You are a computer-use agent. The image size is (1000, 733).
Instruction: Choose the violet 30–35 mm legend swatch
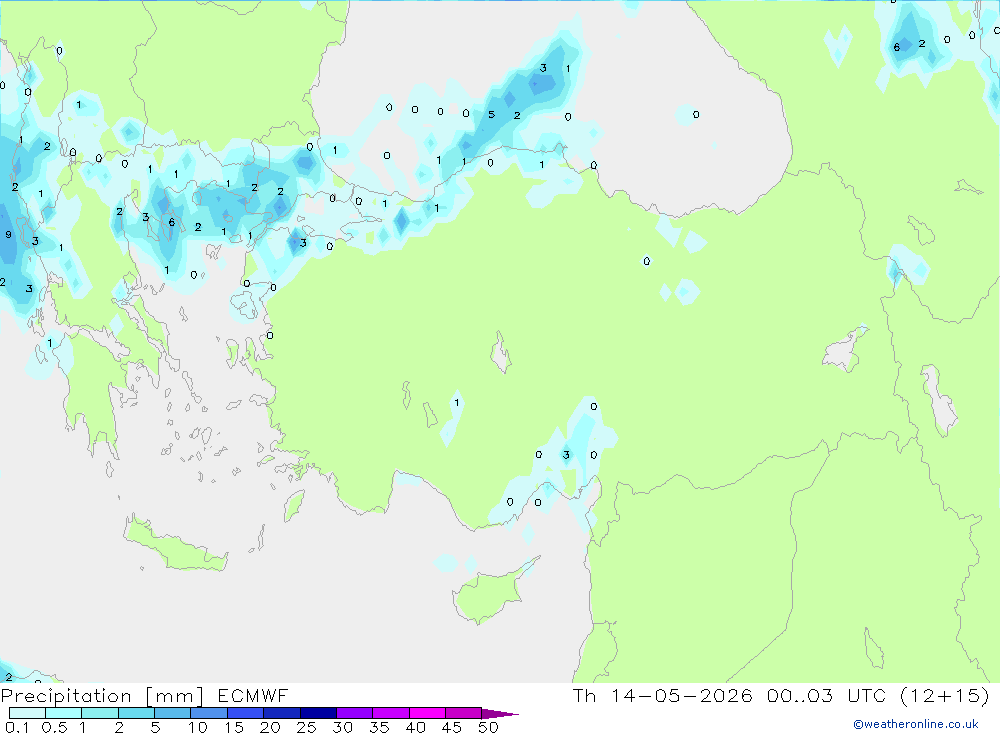354,713
